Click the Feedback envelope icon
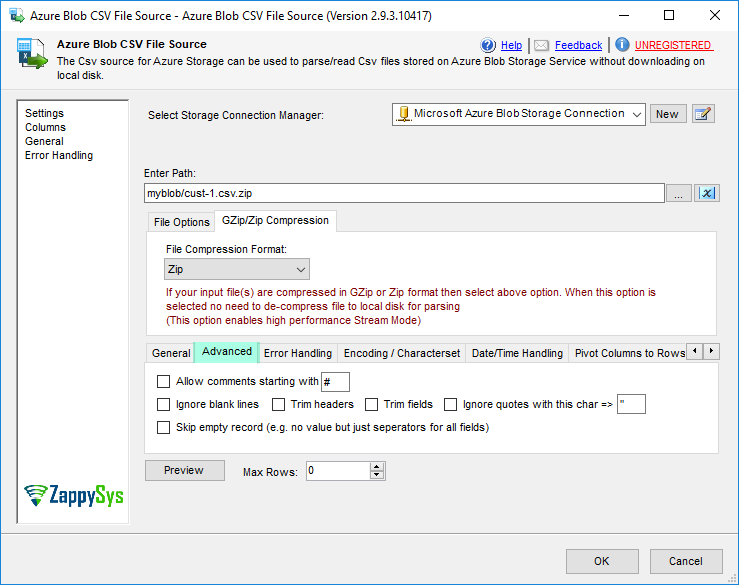 (542, 45)
